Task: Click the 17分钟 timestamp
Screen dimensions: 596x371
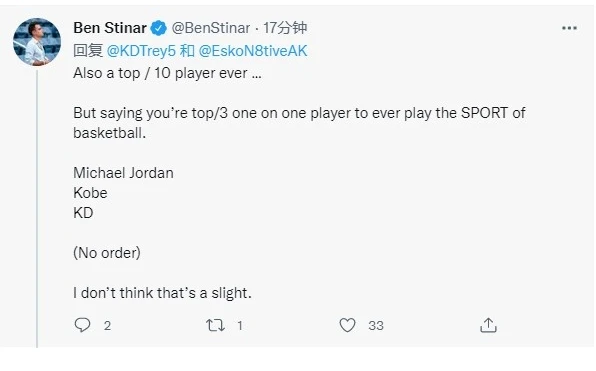Action: [285, 28]
